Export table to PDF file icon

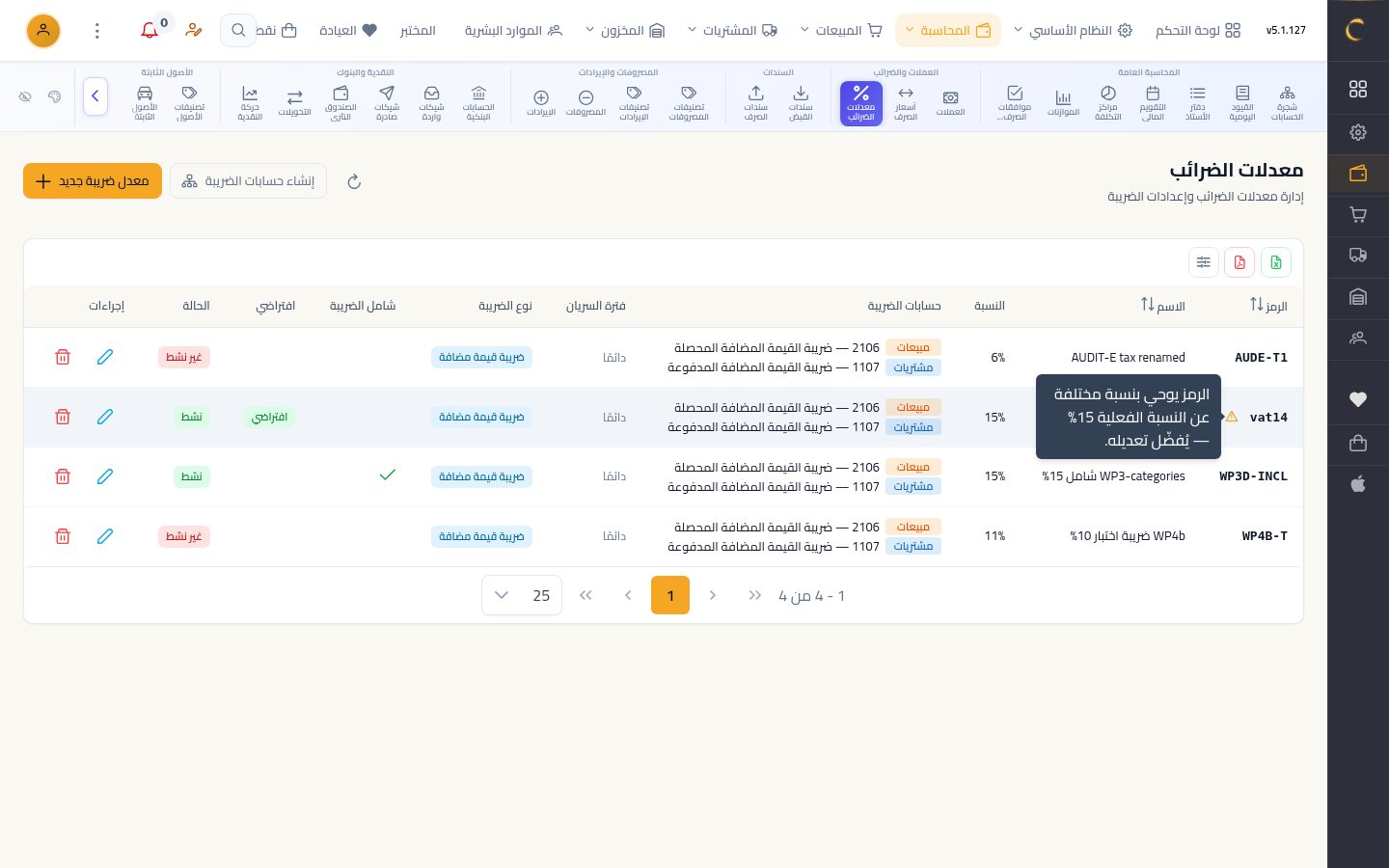click(x=1239, y=262)
